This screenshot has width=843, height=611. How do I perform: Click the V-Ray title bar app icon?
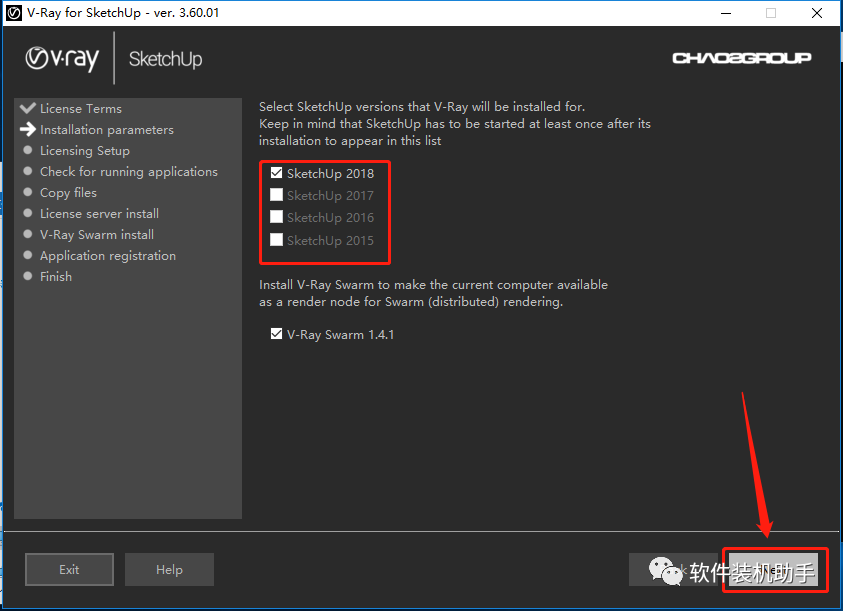pyautogui.click(x=14, y=13)
